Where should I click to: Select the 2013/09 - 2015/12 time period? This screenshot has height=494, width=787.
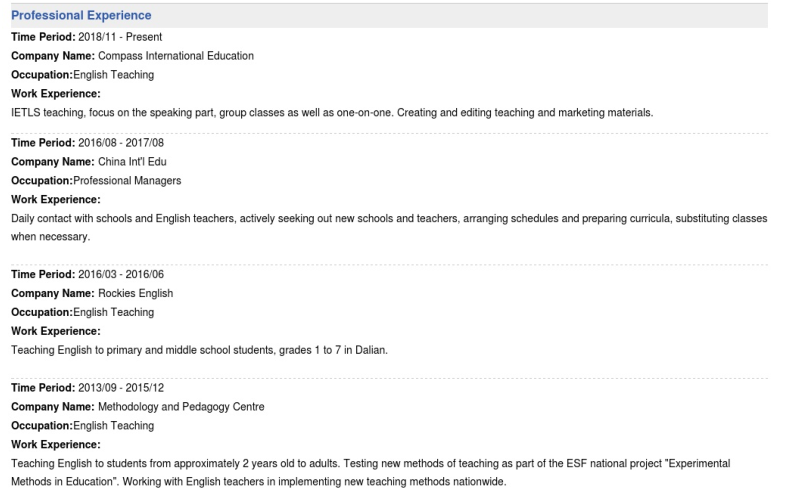(121, 388)
